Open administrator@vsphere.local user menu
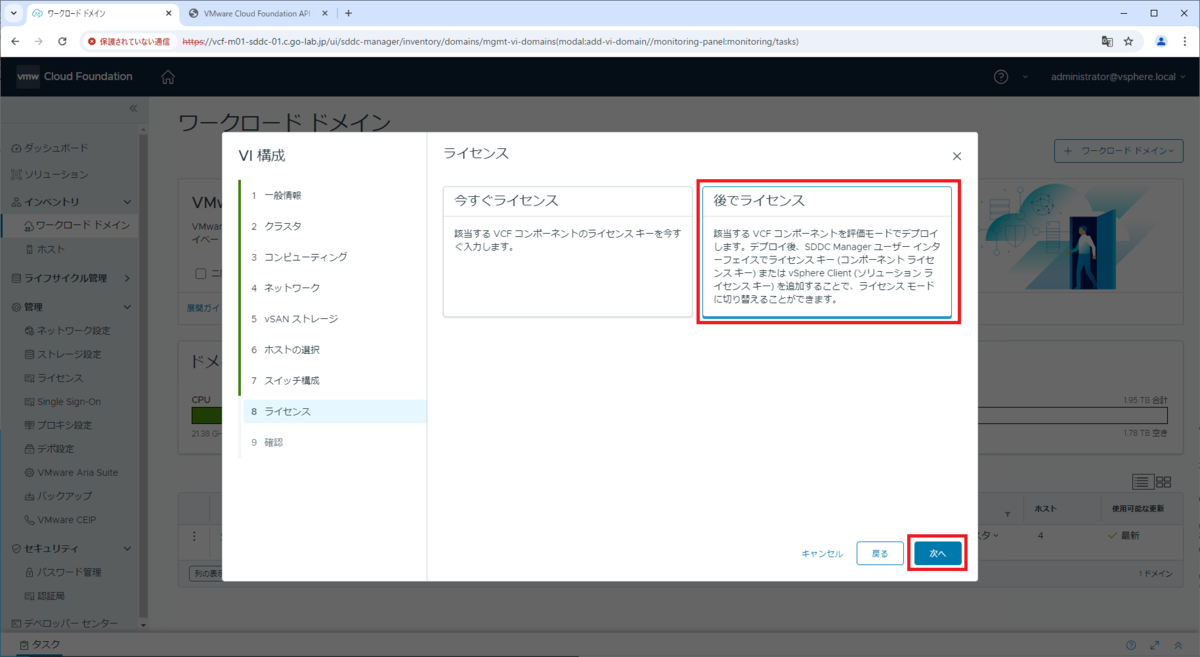This screenshot has width=1200, height=657. point(1118,77)
